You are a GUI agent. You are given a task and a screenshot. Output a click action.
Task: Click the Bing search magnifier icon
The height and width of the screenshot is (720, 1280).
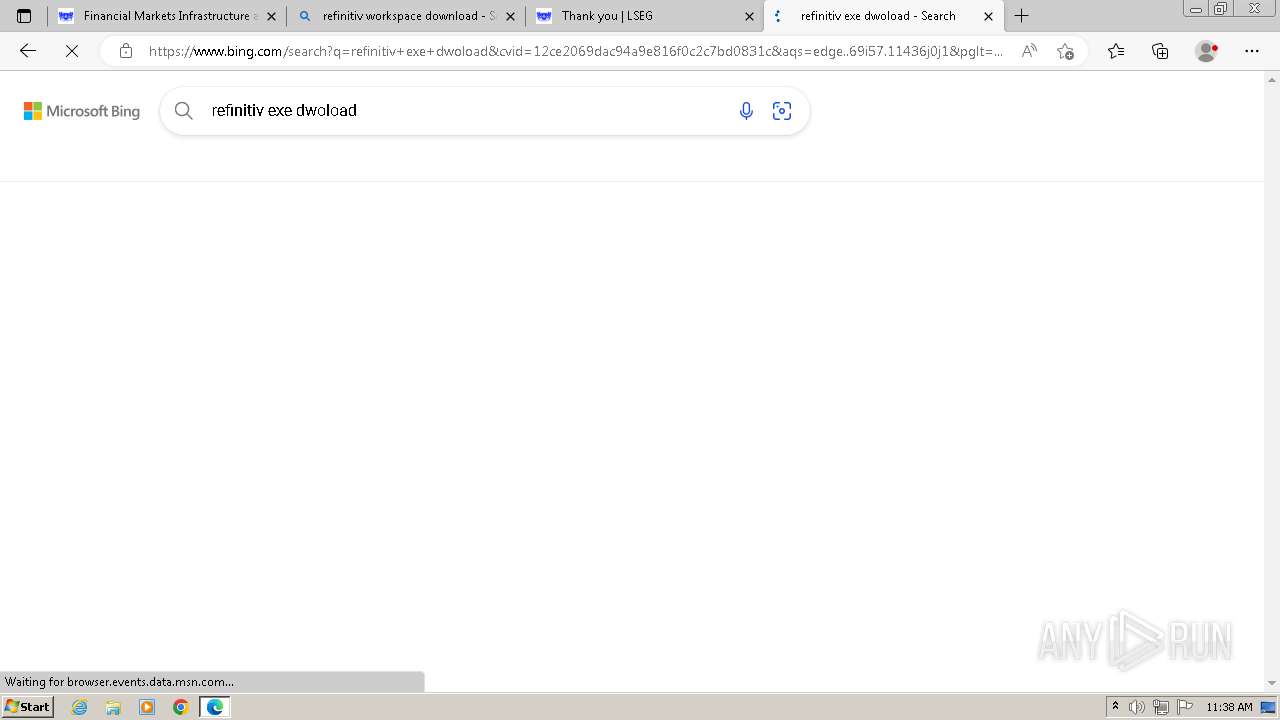click(x=183, y=111)
